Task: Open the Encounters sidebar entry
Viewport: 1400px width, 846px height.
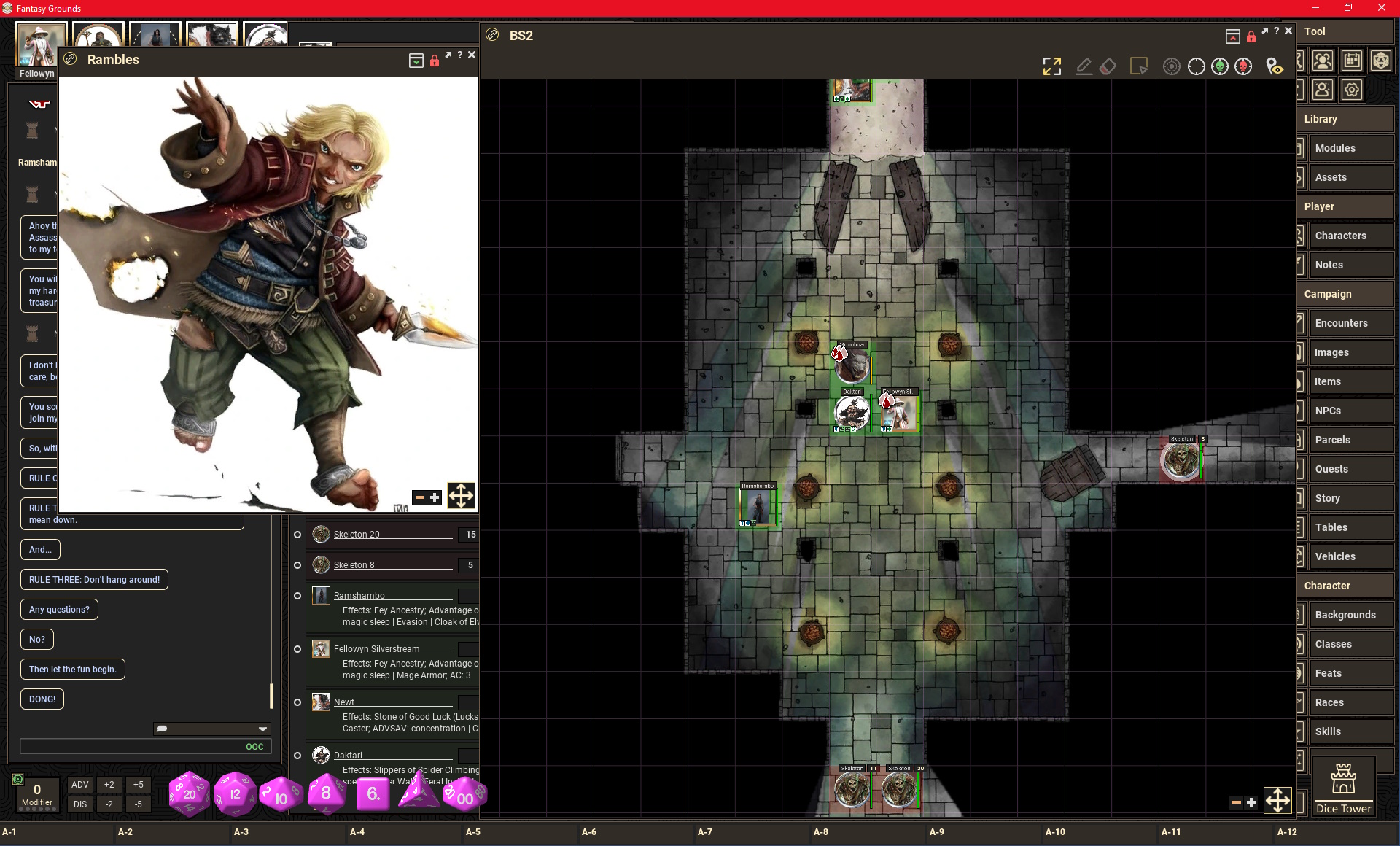Action: [x=1350, y=323]
